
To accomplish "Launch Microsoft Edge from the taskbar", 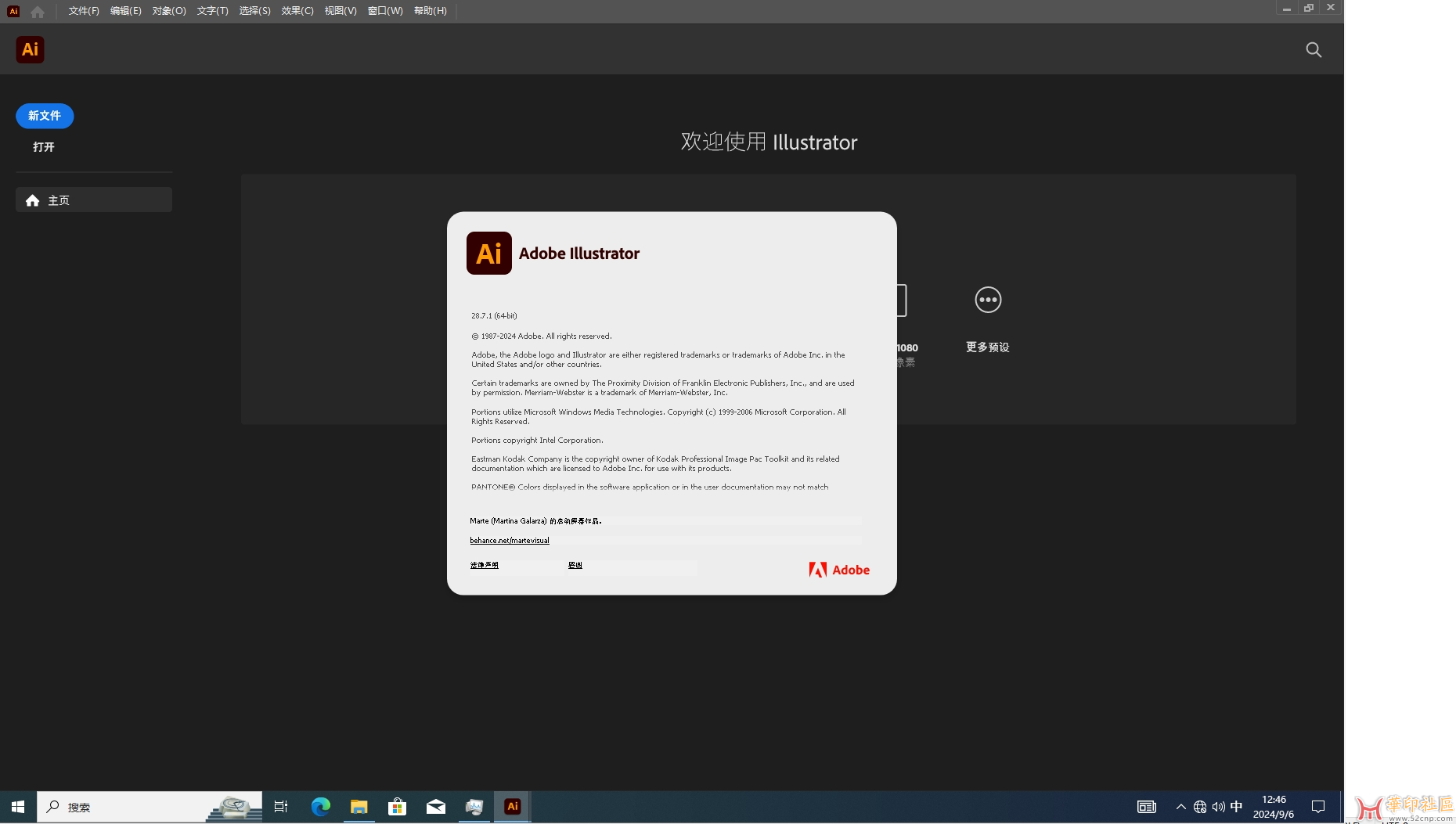I will point(321,807).
